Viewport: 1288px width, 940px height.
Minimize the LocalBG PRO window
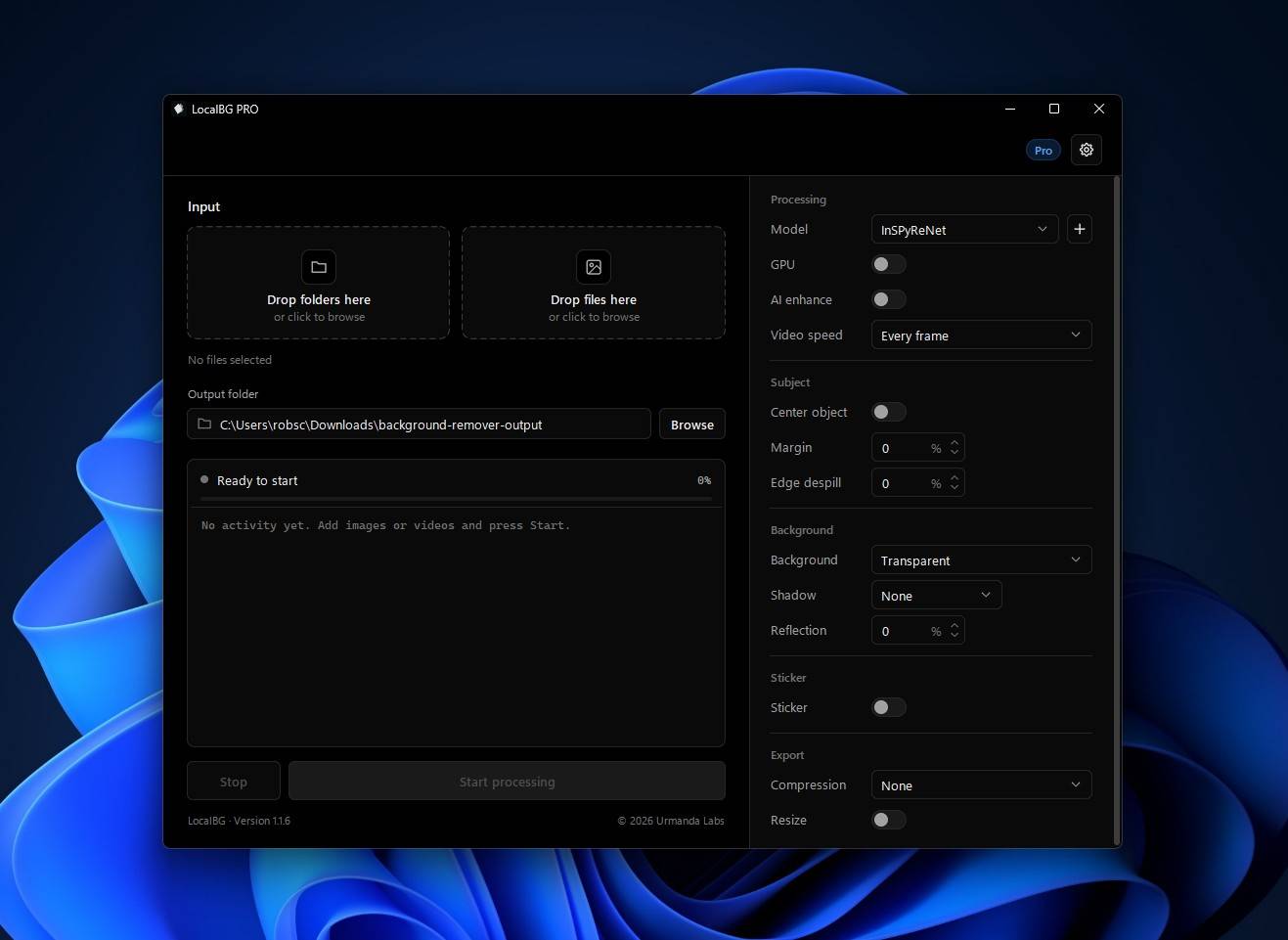coord(1010,109)
